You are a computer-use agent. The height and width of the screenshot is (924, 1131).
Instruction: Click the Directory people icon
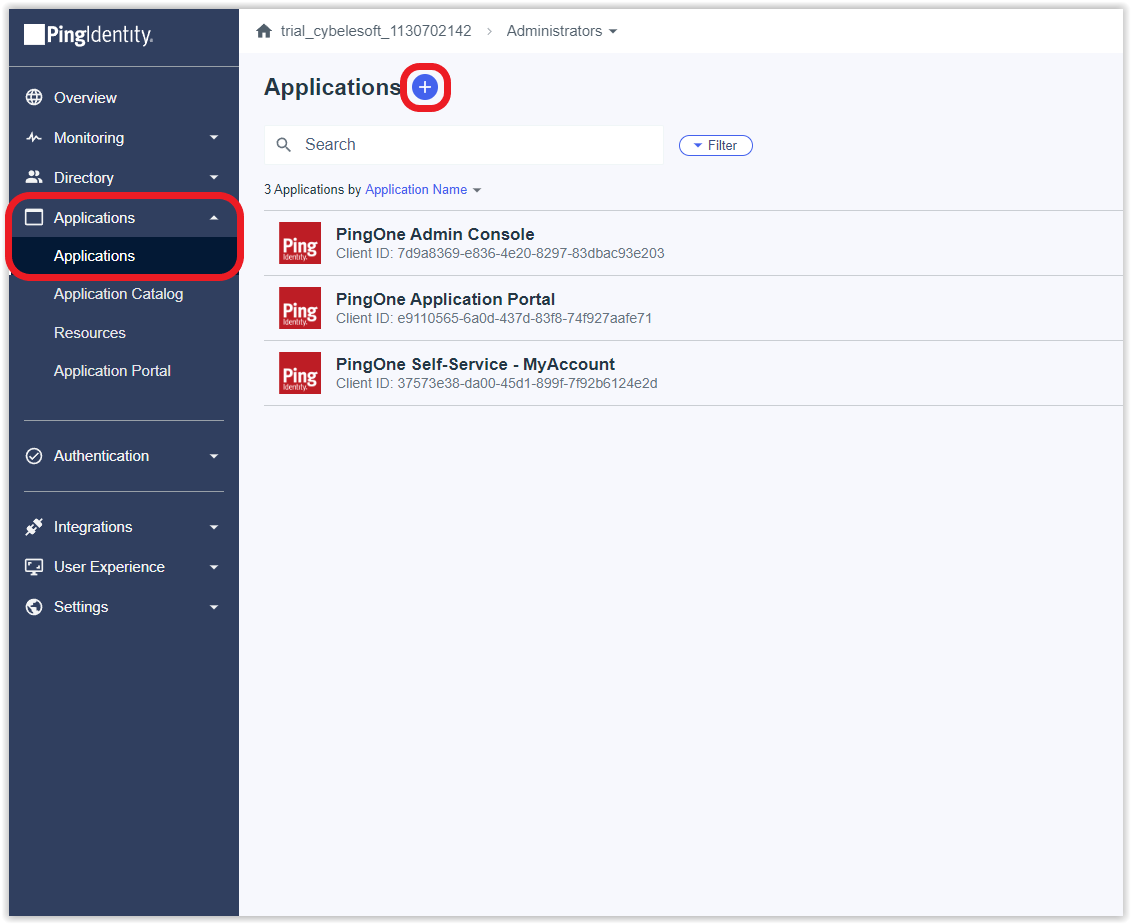(34, 177)
